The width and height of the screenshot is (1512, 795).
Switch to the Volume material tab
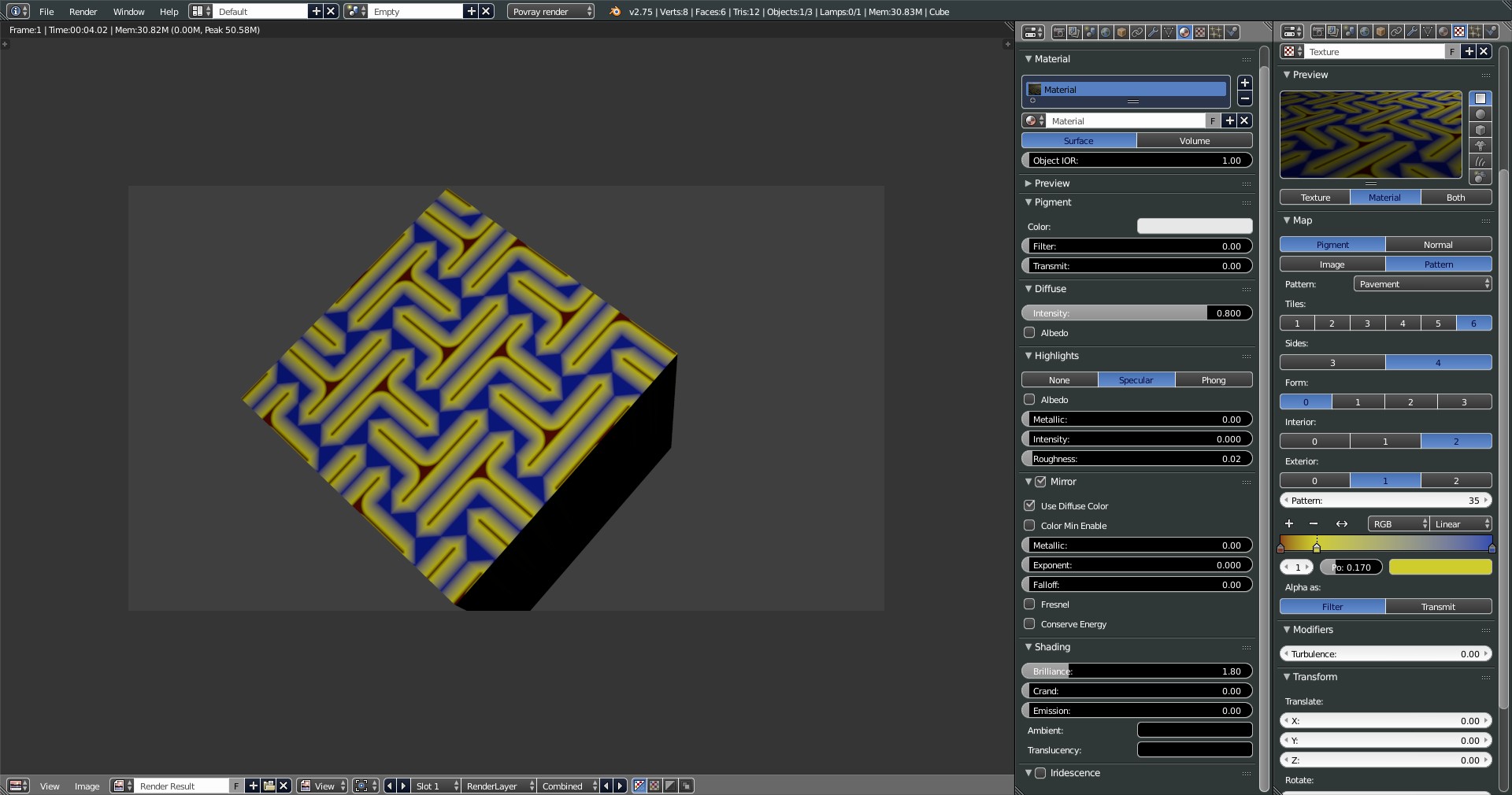pyautogui.click(x=1194, y=141)
